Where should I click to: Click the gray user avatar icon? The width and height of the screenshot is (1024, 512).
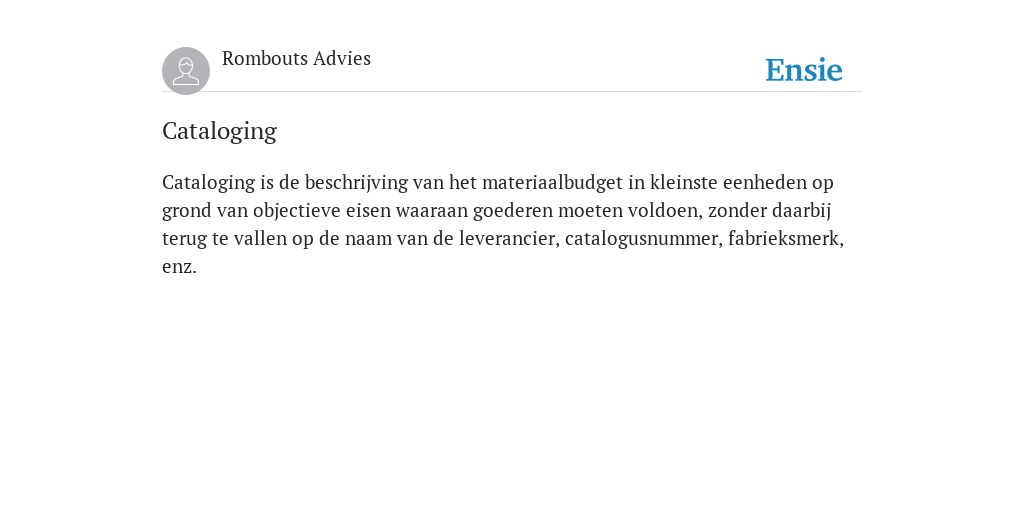tap(186, 71)
